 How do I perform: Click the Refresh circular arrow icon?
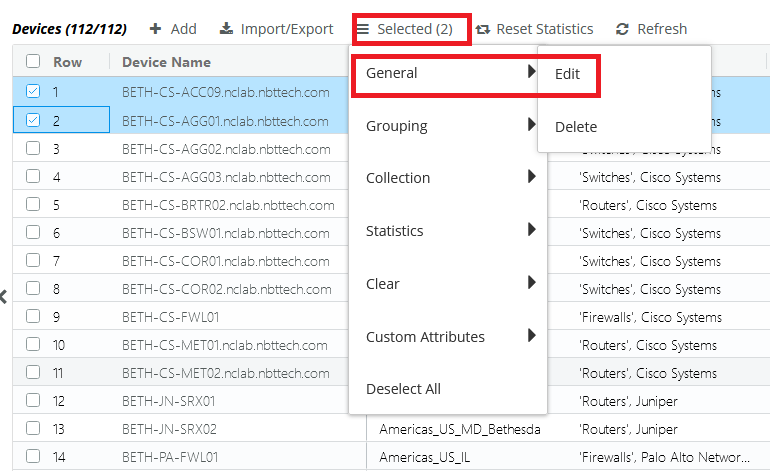pos(623,29)
